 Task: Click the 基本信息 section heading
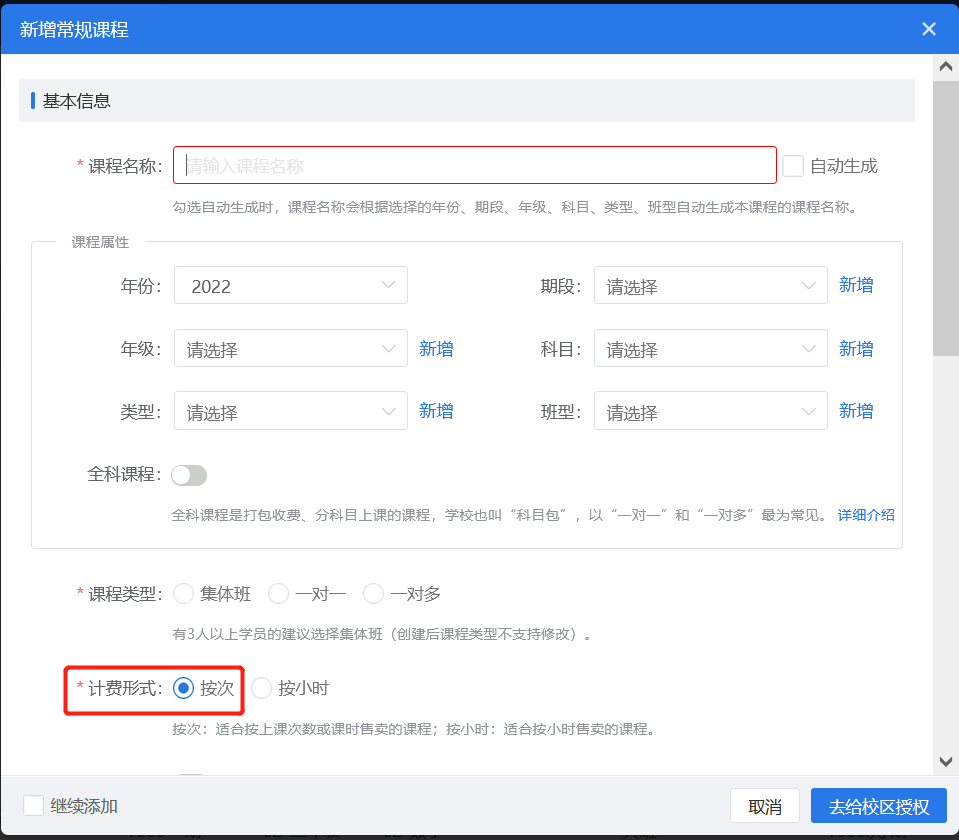point(76,101)
